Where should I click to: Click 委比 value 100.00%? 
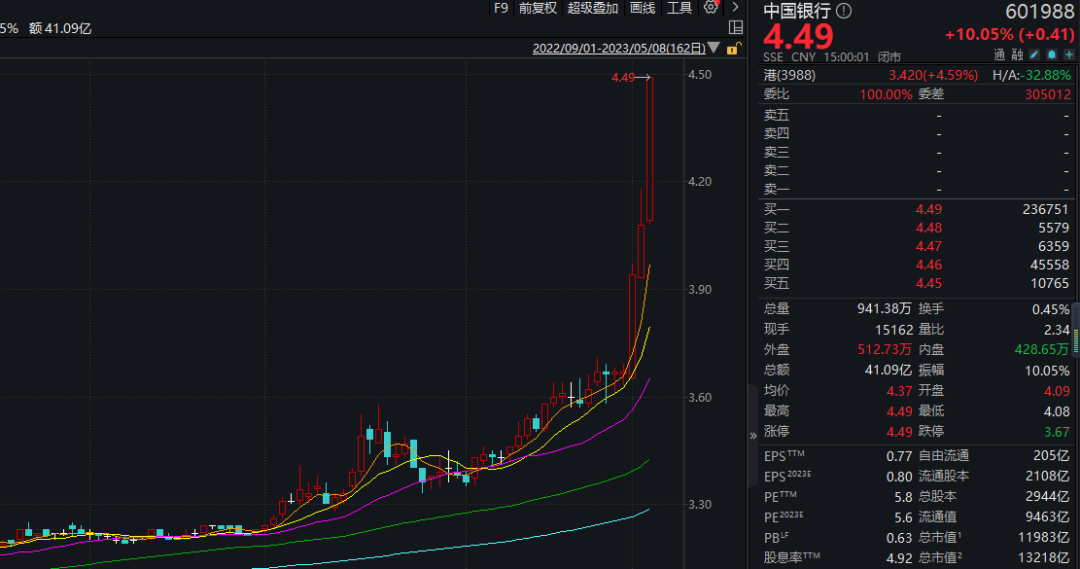click(x=886, y=94)
